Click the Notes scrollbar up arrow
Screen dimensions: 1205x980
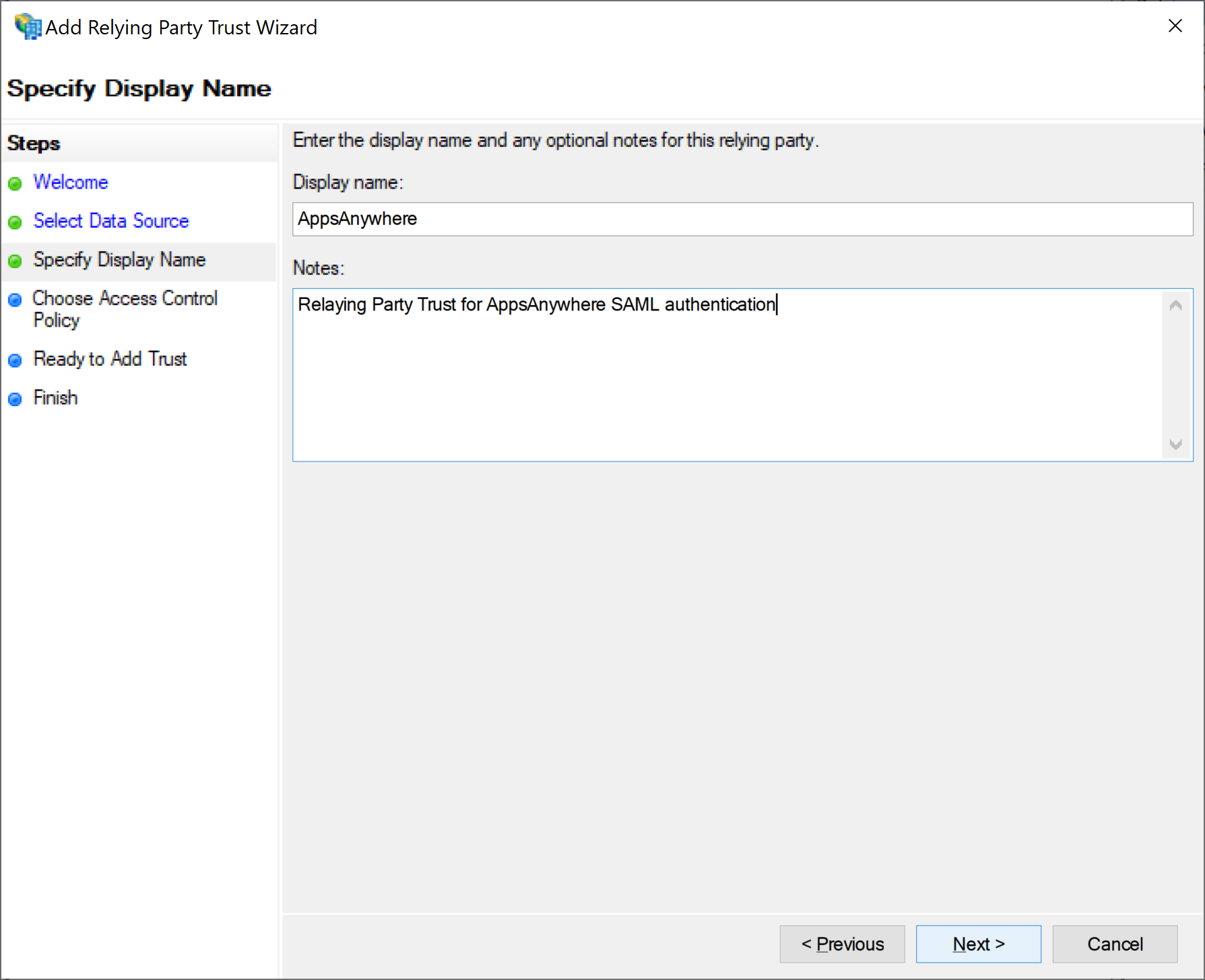[x=1176, y=305]
